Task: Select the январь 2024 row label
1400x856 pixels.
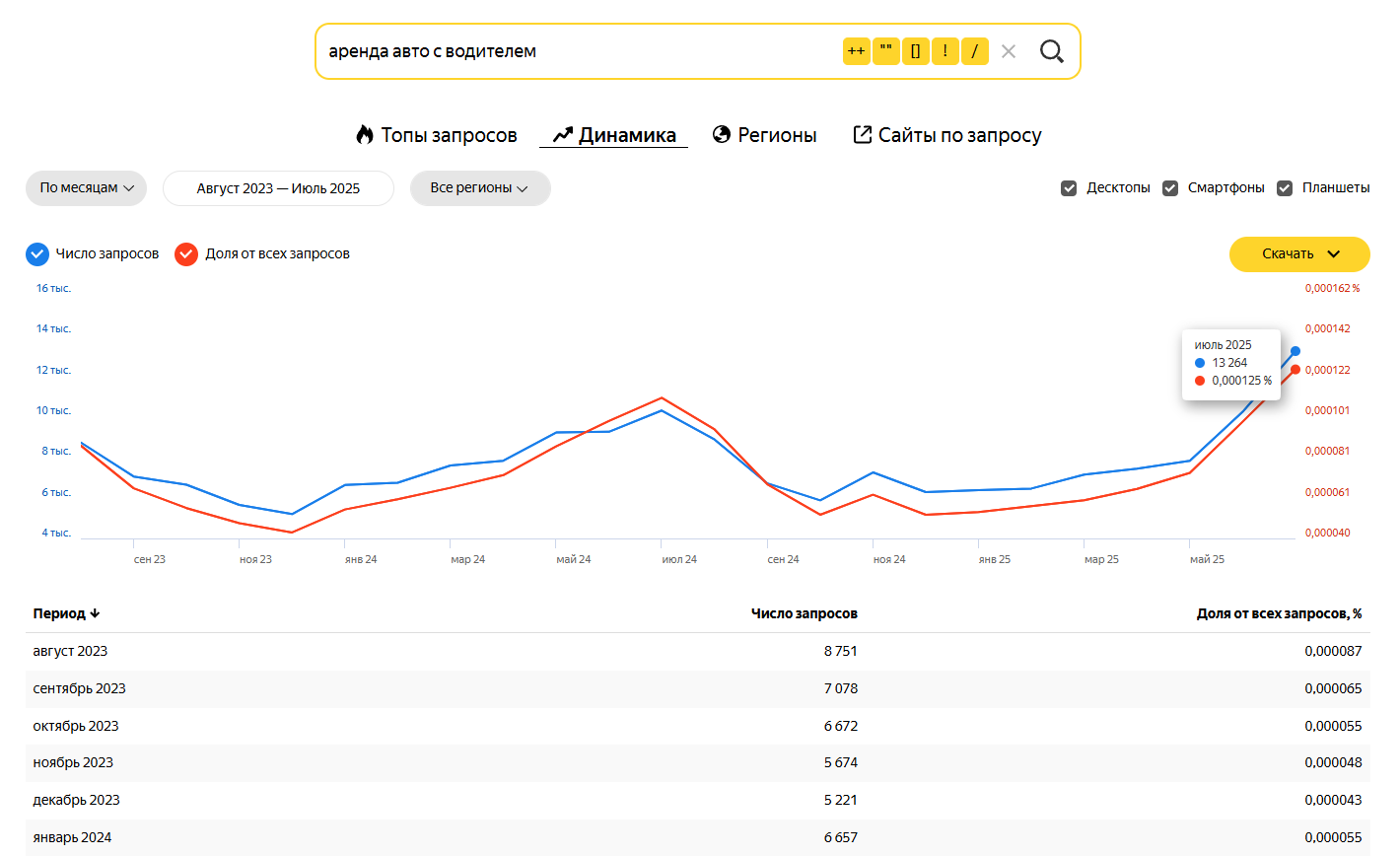Action: (72, 837)
